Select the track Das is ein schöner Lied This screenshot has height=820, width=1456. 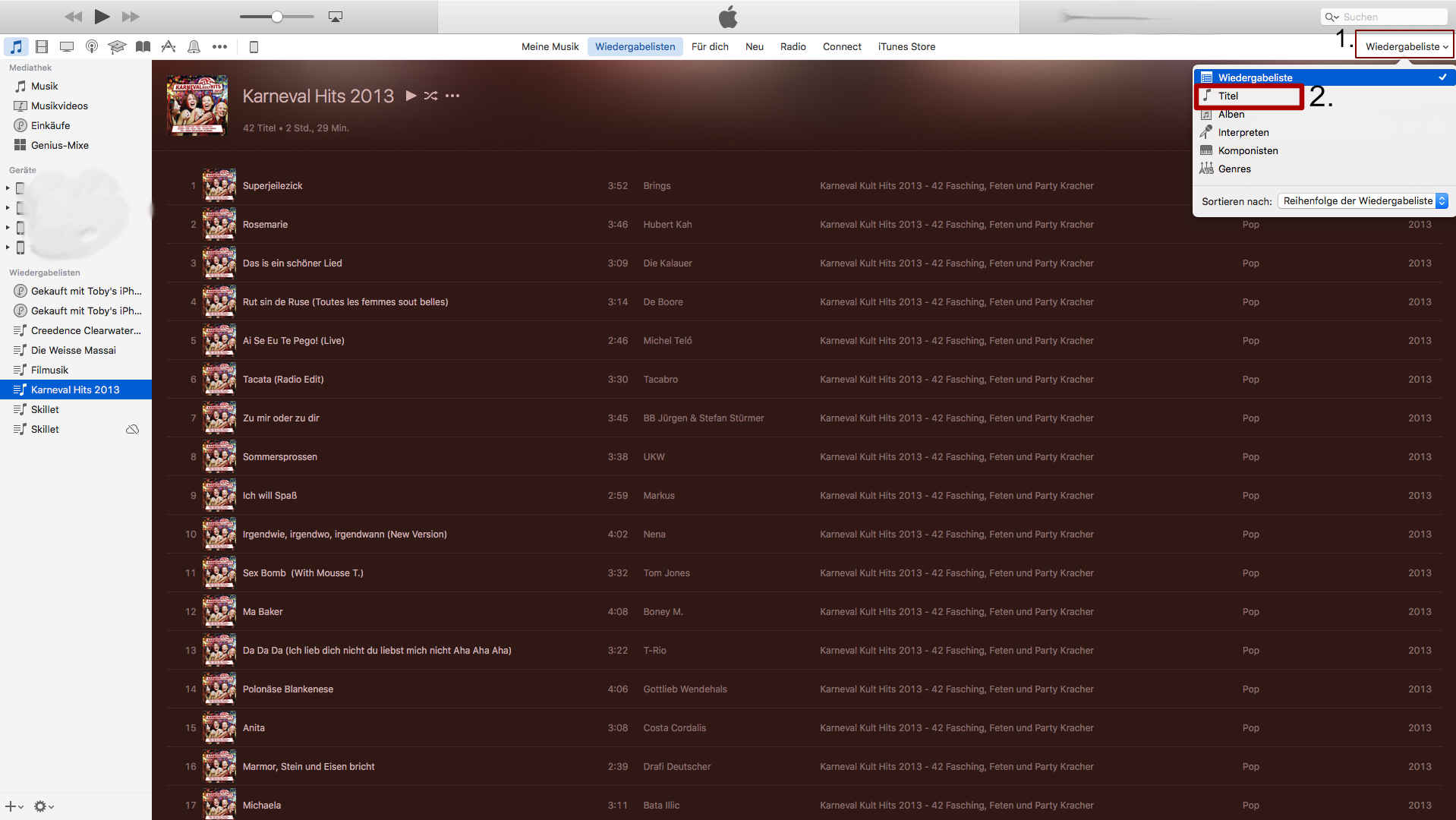[292, 263]
